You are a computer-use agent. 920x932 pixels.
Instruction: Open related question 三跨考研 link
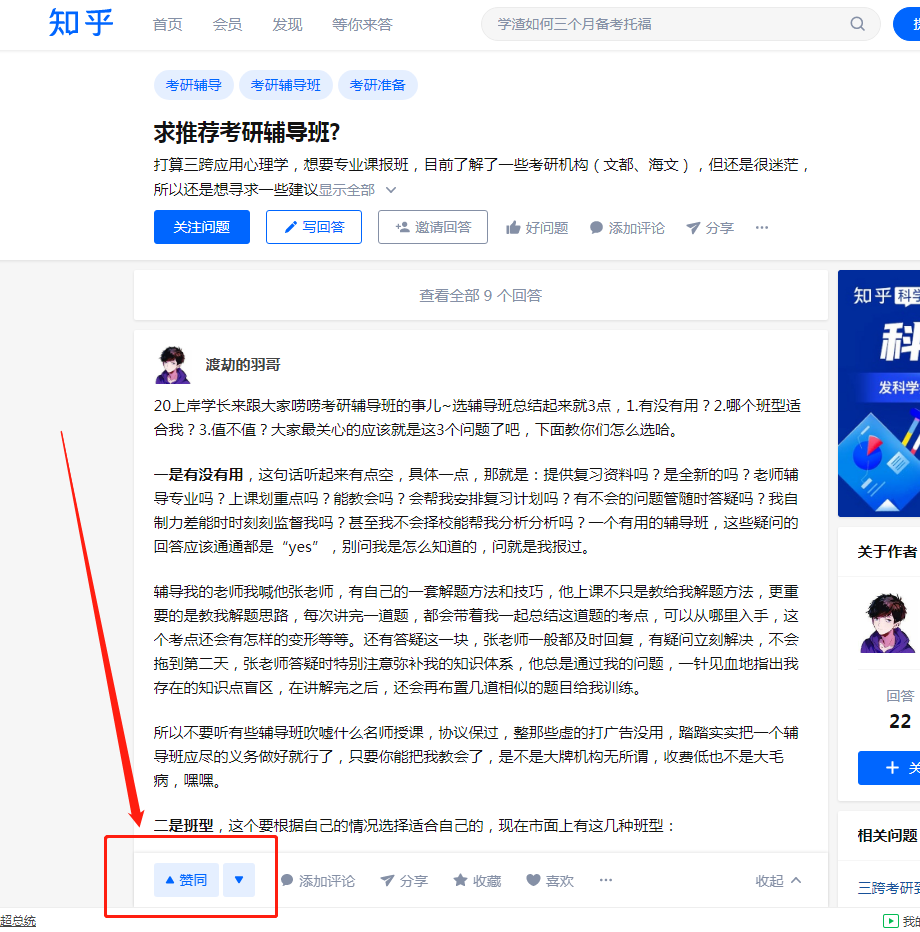tap(889, 887)
